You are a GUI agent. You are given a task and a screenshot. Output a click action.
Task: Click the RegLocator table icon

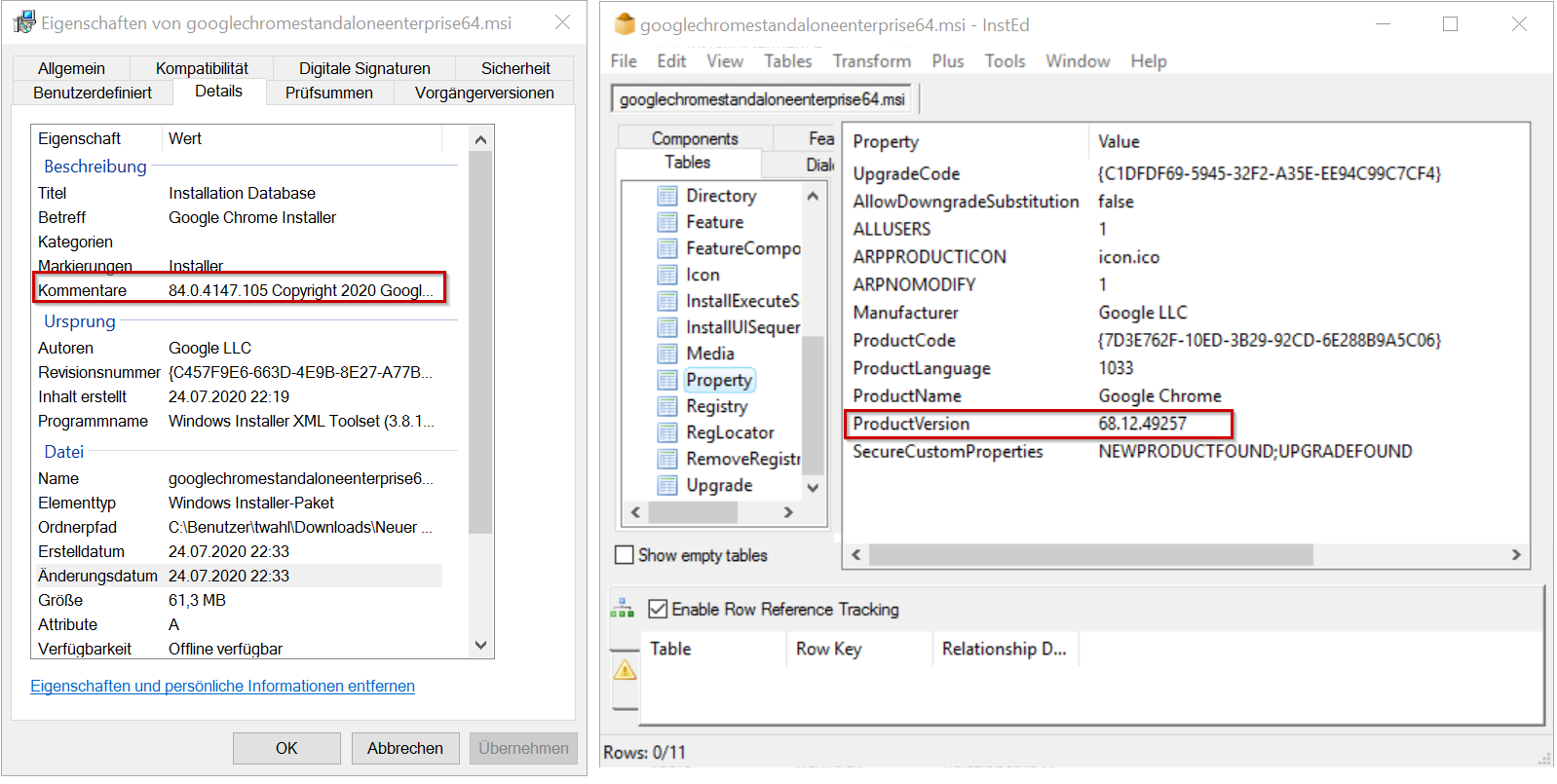[667, 432]
